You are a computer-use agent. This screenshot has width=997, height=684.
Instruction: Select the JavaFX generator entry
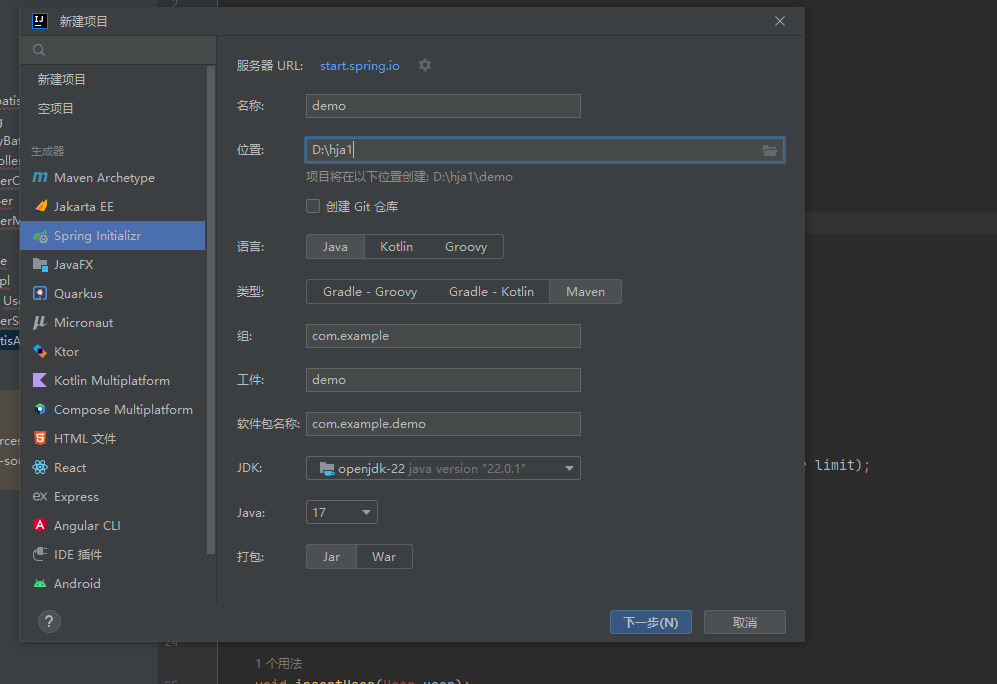(x=113, y=264)
